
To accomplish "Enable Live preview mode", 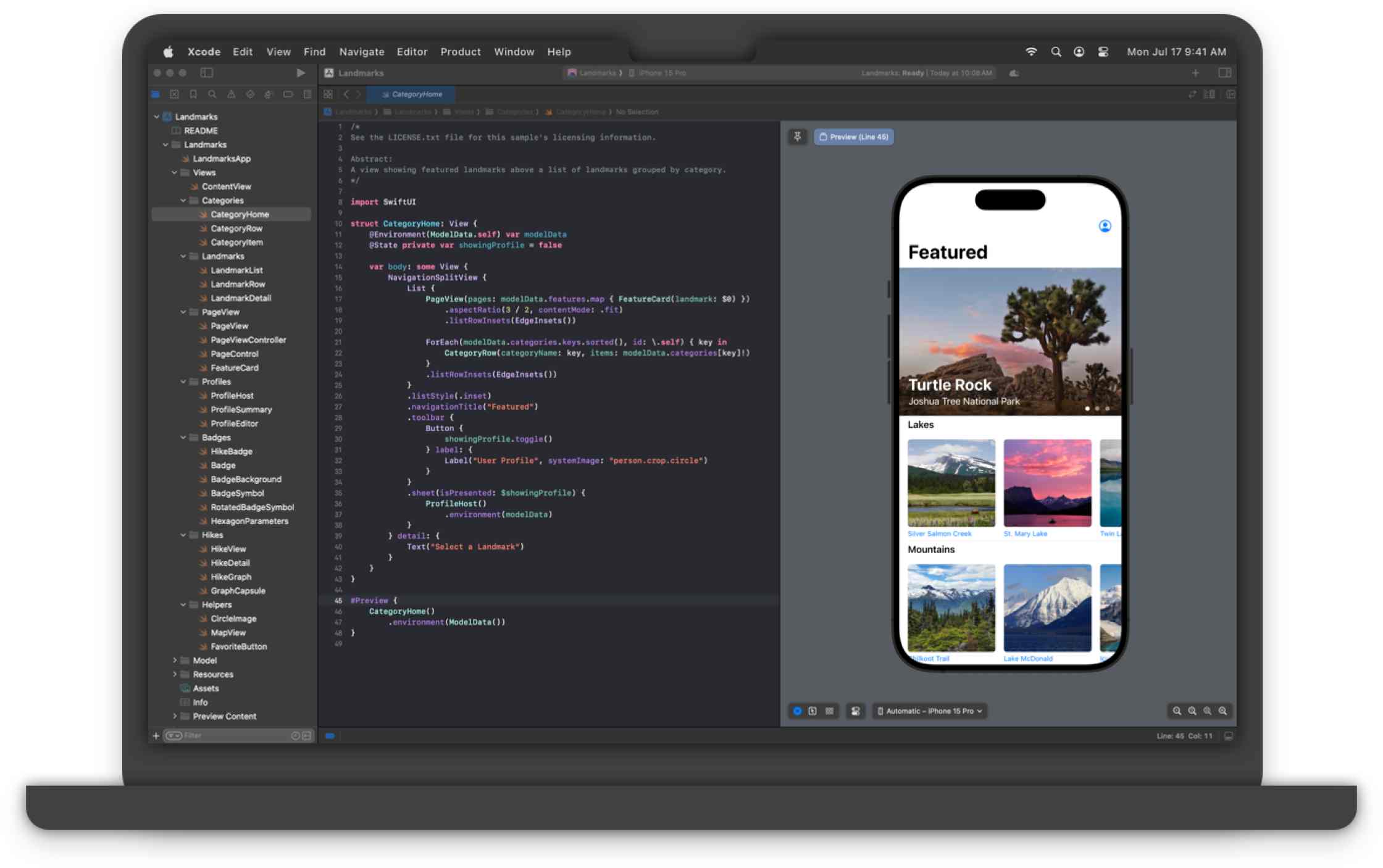I will 798,711.
